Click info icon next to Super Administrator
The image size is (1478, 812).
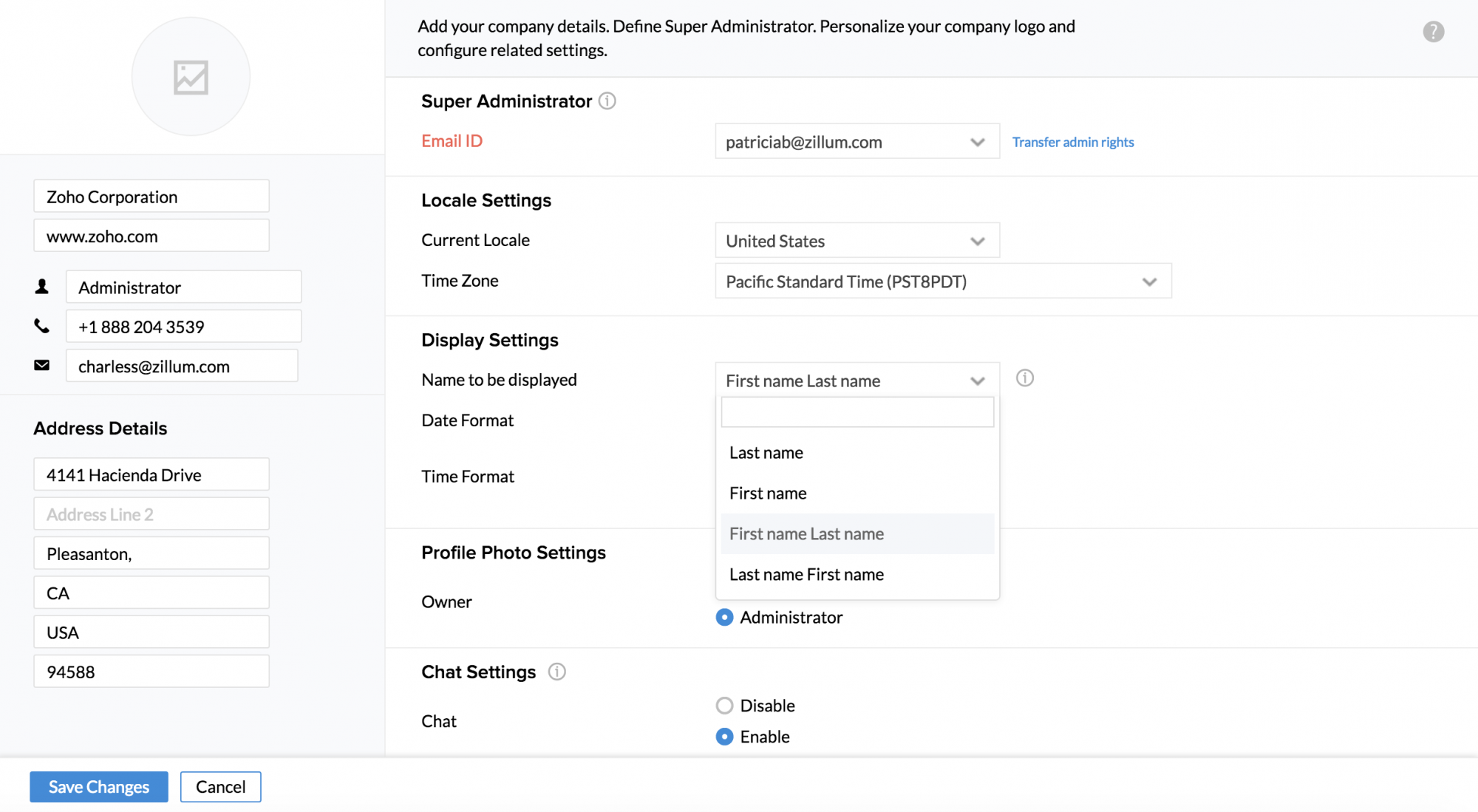pos(607,101)
